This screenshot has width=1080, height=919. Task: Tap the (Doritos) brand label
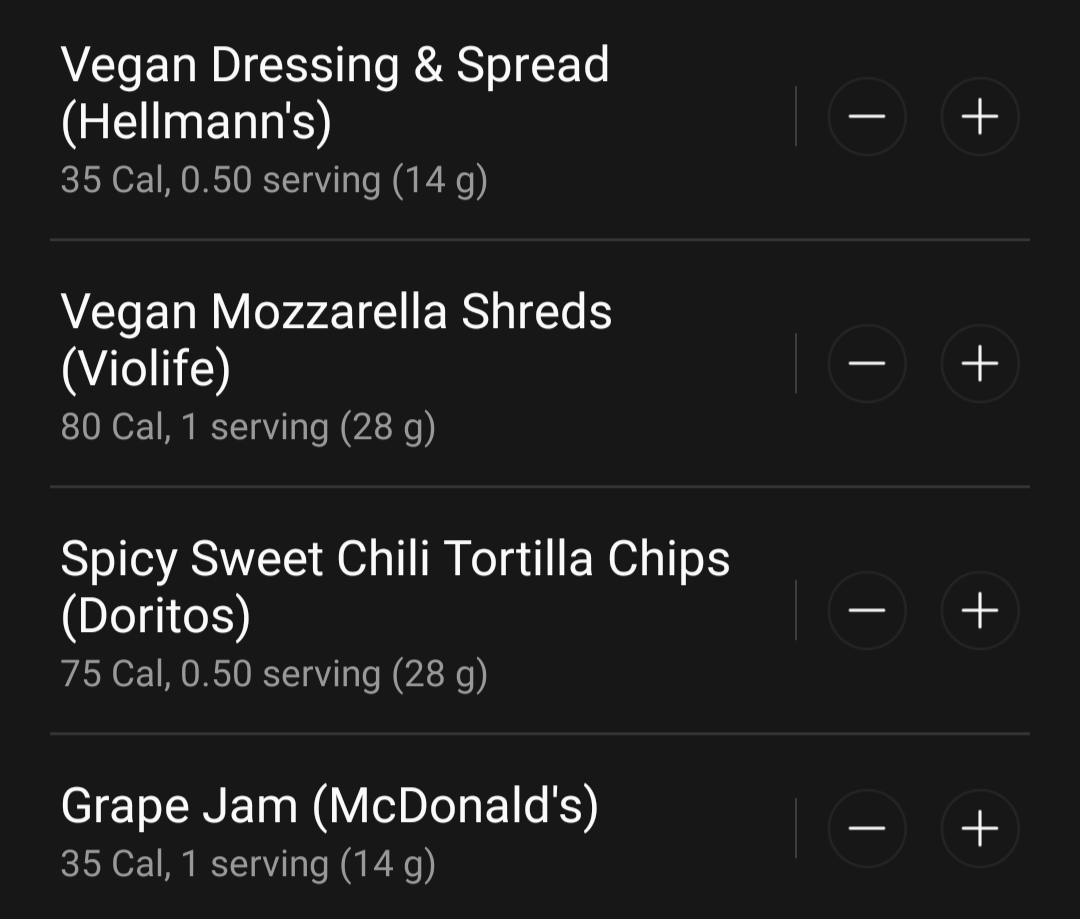(x=156, y=616)
